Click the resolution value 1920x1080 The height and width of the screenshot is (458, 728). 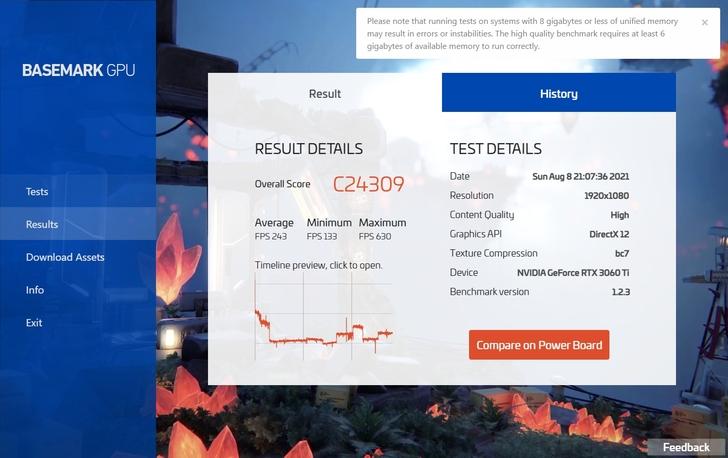click(606, 196)
